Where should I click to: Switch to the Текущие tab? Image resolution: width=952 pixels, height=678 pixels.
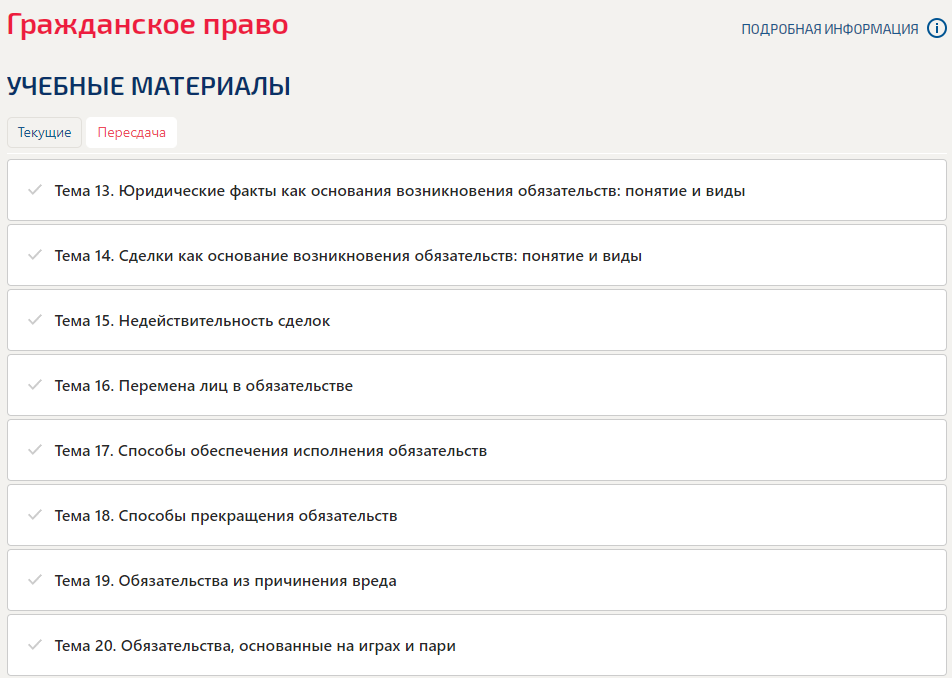point(44,133)
